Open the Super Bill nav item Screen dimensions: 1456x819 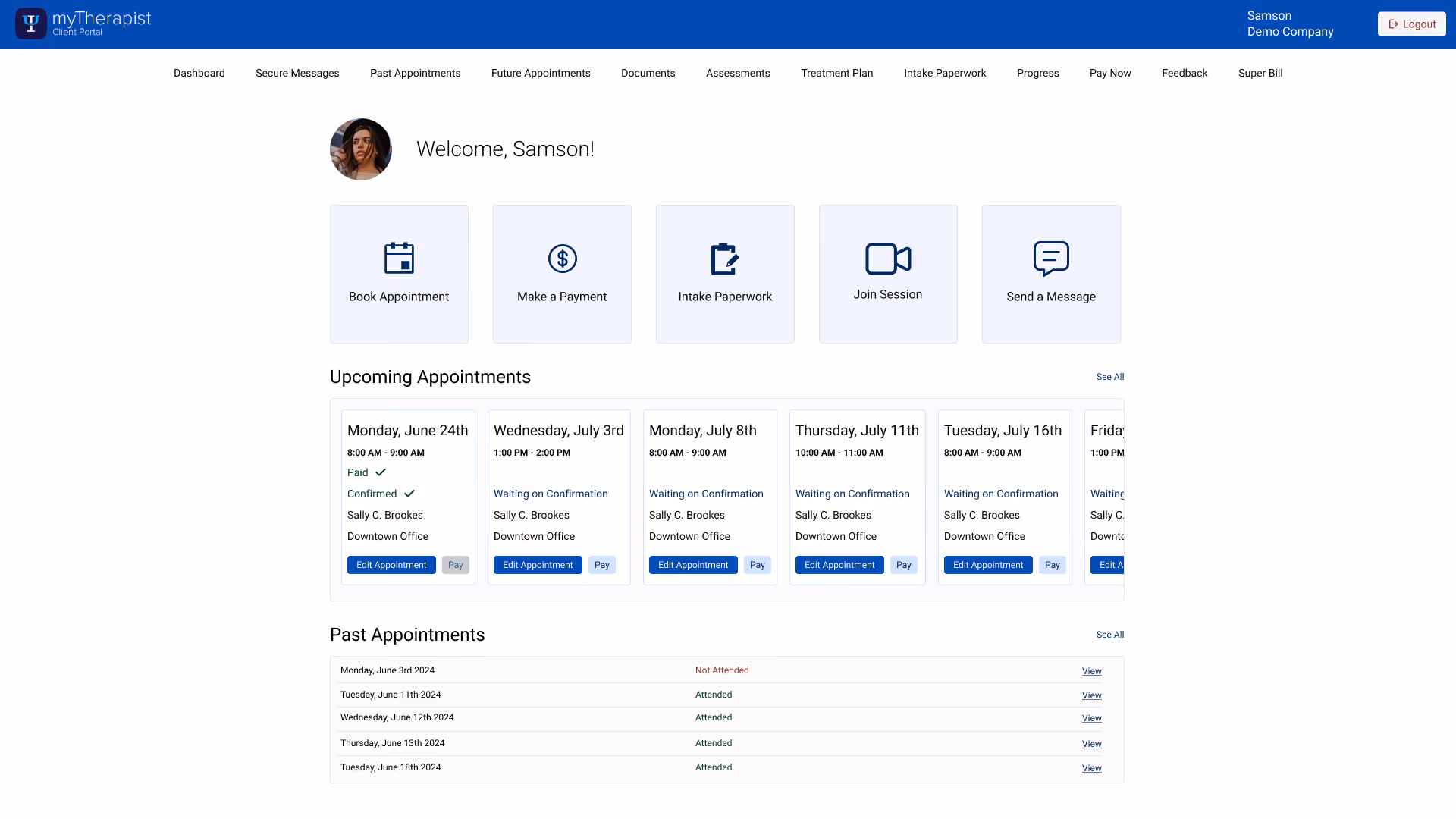1260,73
